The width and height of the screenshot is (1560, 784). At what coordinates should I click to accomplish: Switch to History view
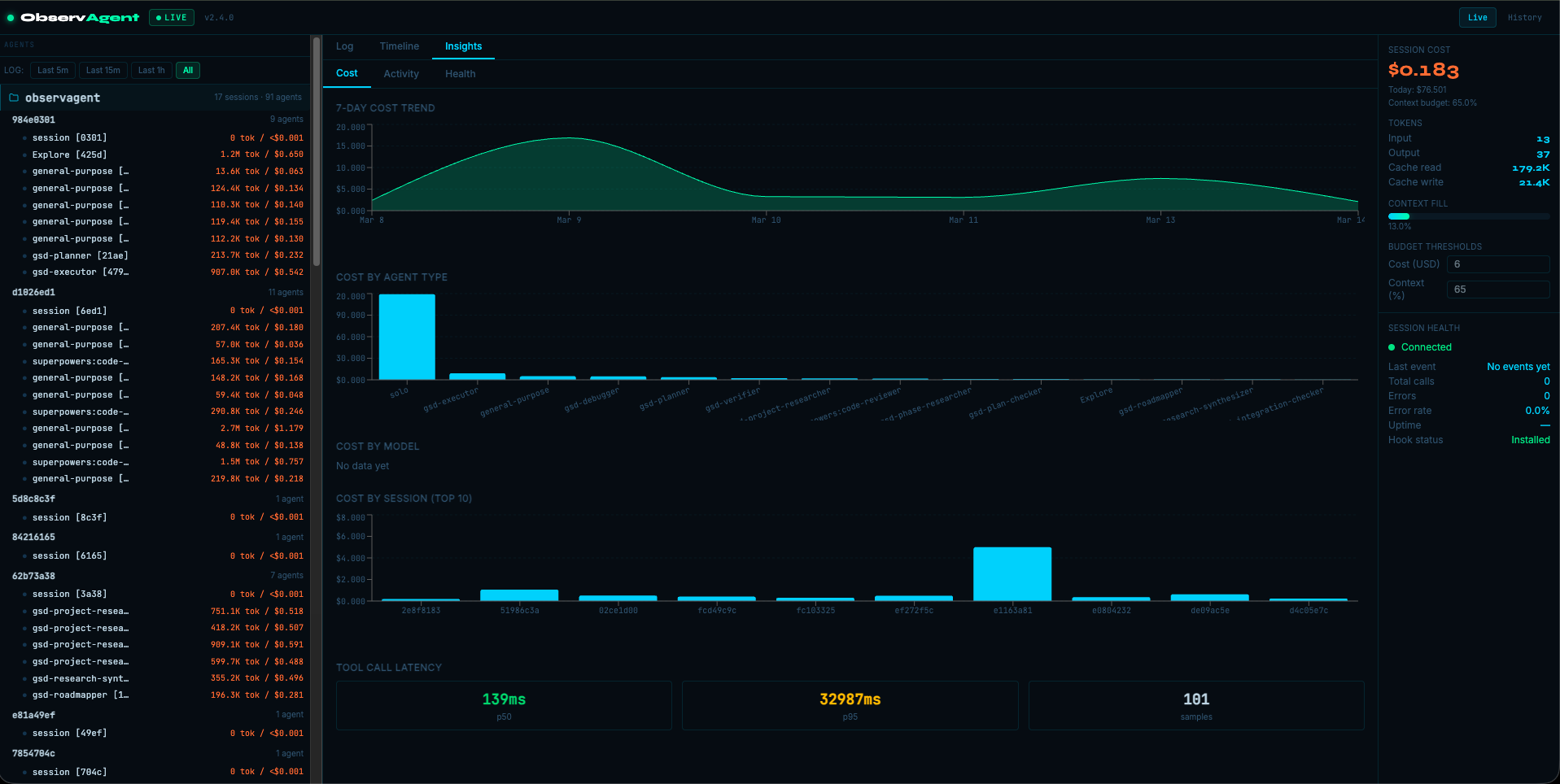point(1524,17)
